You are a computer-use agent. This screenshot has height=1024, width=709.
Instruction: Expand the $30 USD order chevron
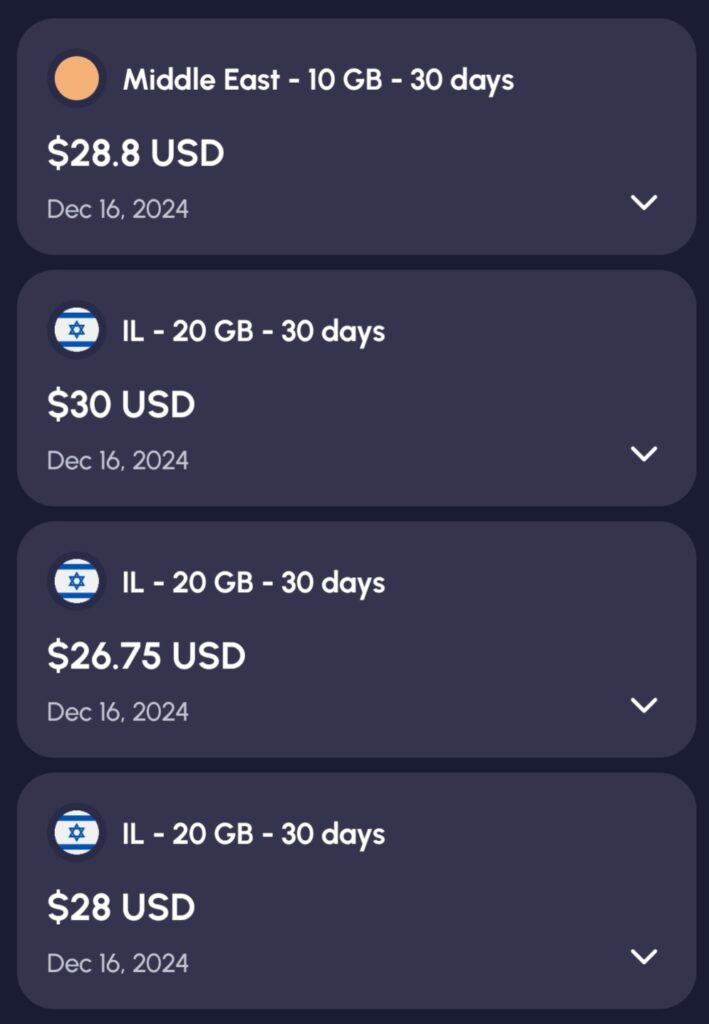coord(644,454)
